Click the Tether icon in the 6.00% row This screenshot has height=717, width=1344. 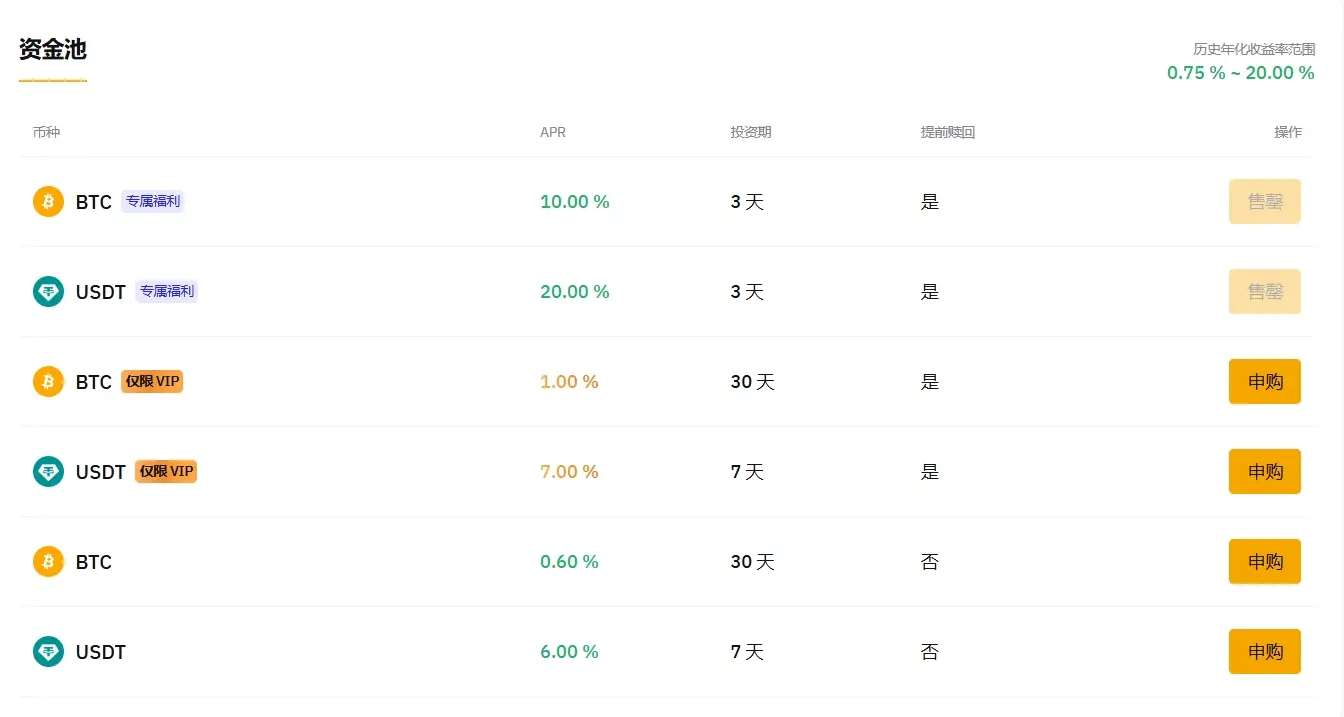pyautogui.click(x=48, y=651)
